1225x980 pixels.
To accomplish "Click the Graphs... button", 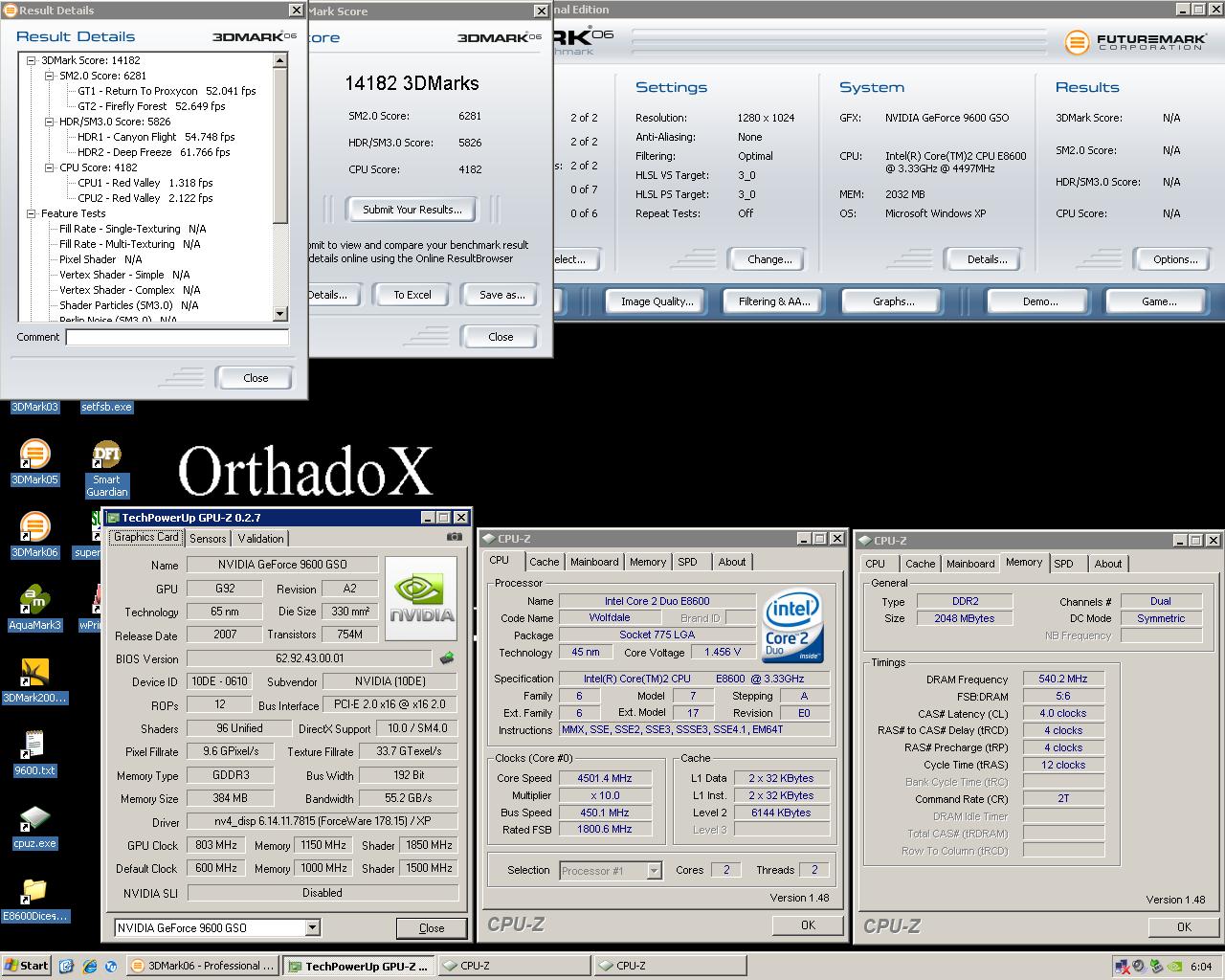I will tap(893, 301).
